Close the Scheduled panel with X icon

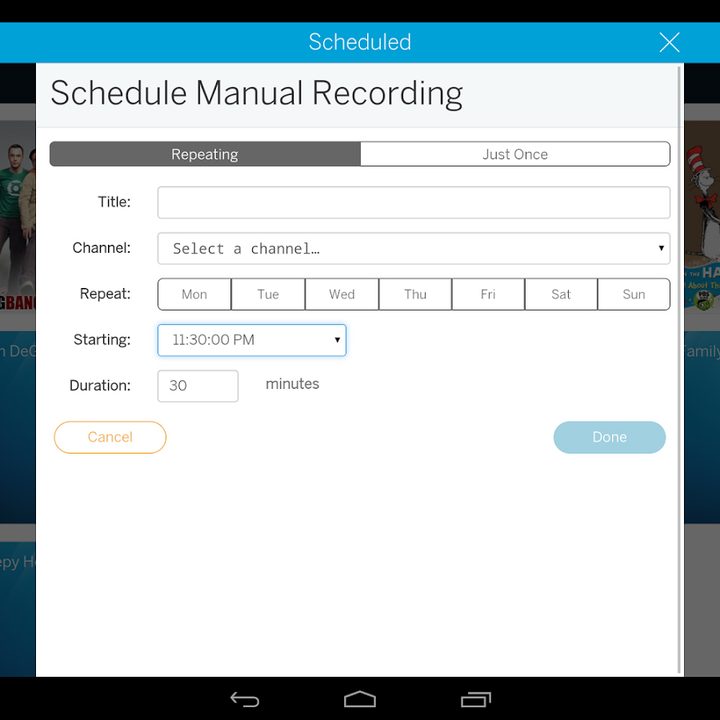pos(669,42)
